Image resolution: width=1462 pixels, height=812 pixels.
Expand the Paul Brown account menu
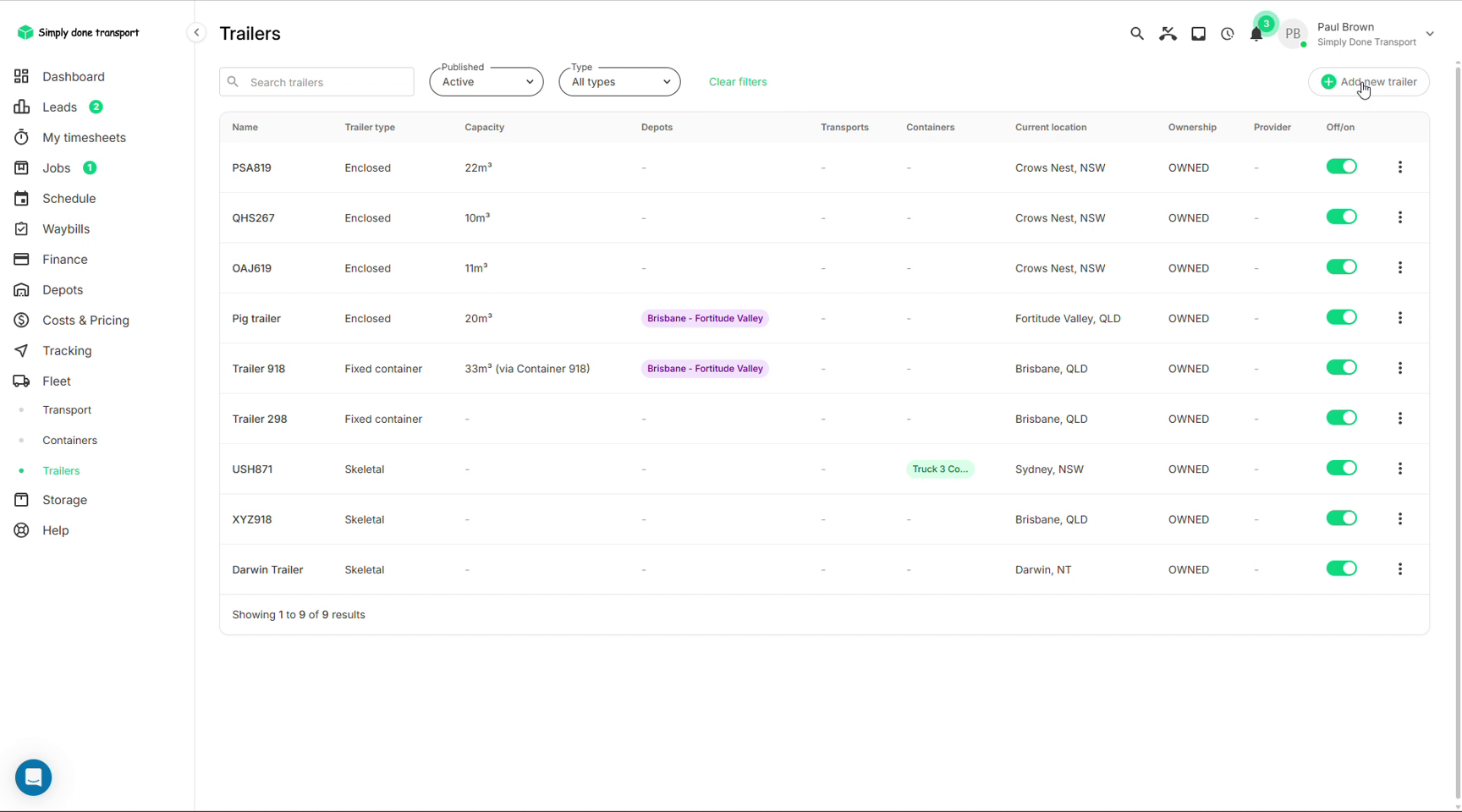pyautogui.click(x=1430, y=34)
